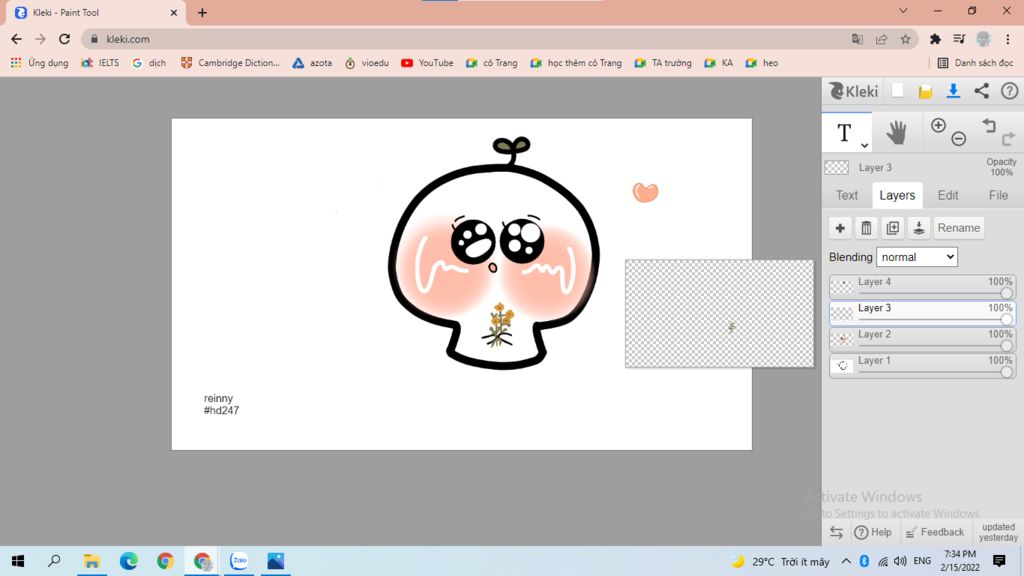Bookmark this page with the star
This screenshot has height=576, width=1024.
pos(905,39)
